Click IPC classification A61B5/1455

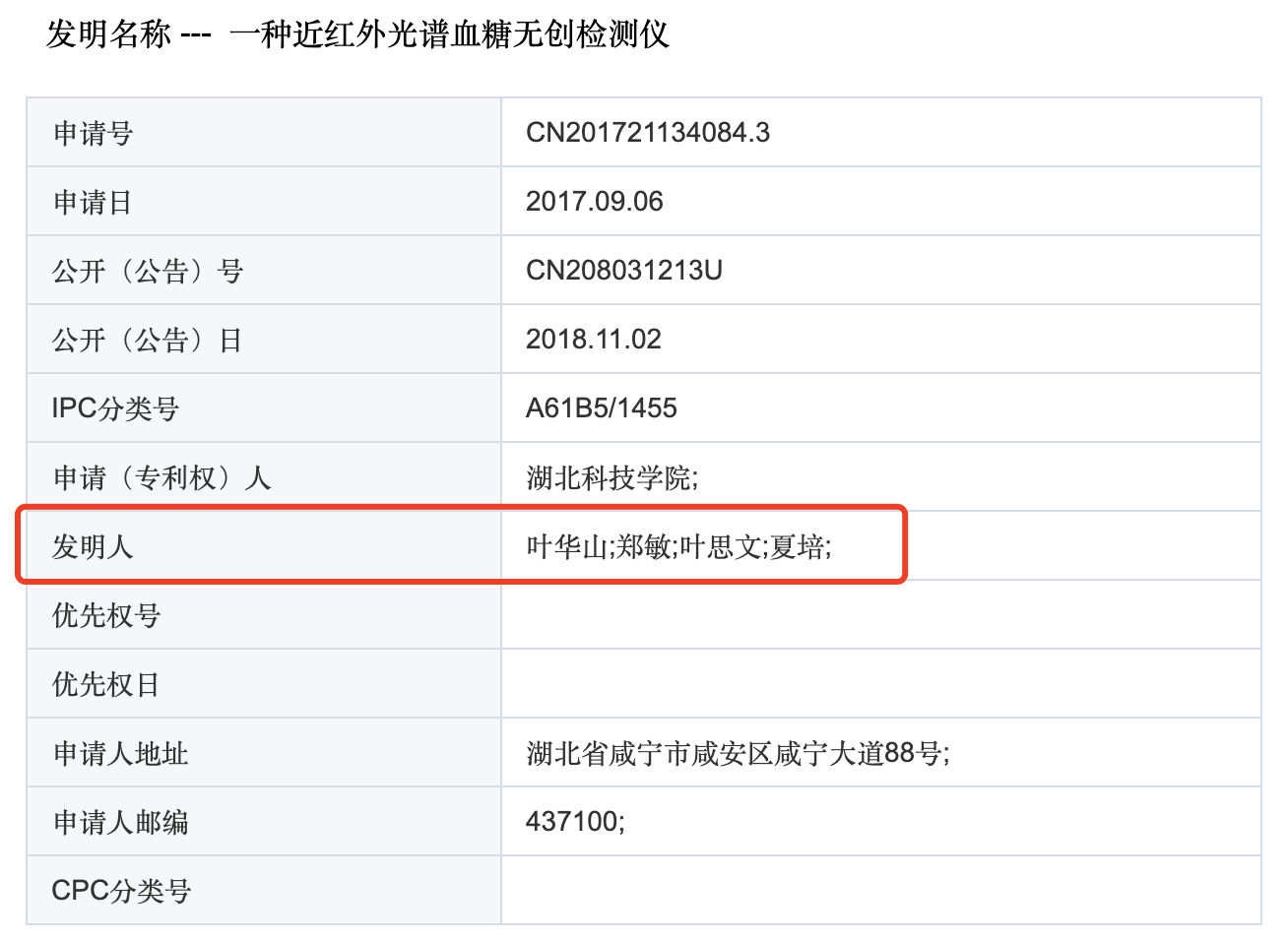[601, 408]
